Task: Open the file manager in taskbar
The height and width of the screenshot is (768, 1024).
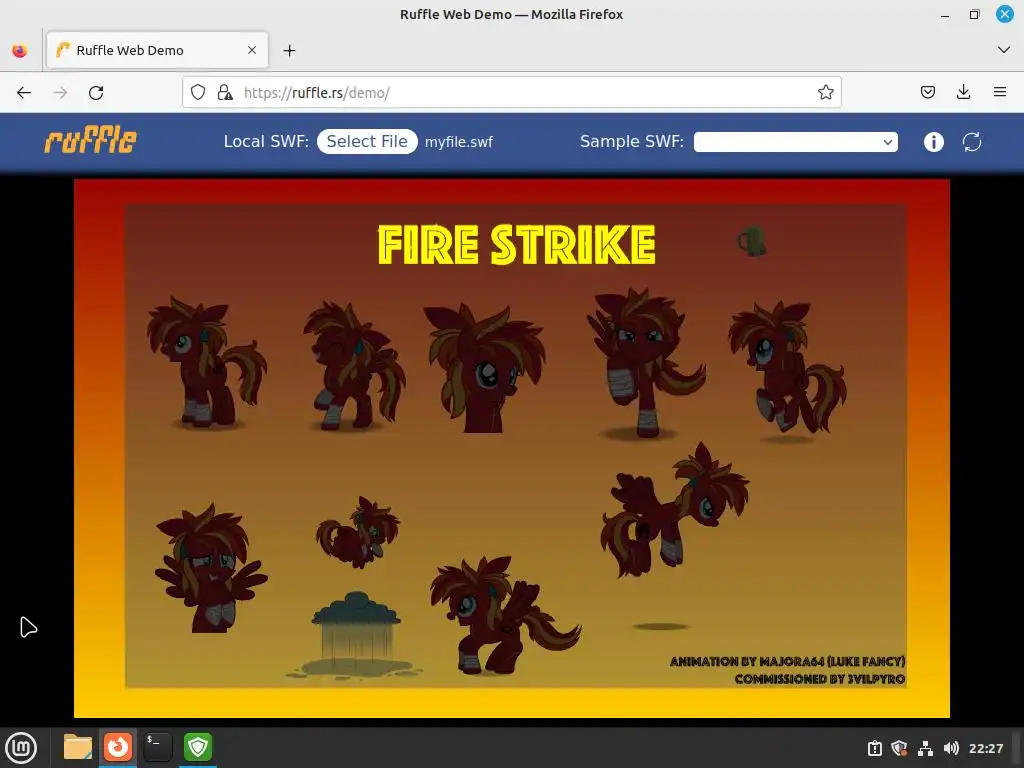Action: coord(78,747)
